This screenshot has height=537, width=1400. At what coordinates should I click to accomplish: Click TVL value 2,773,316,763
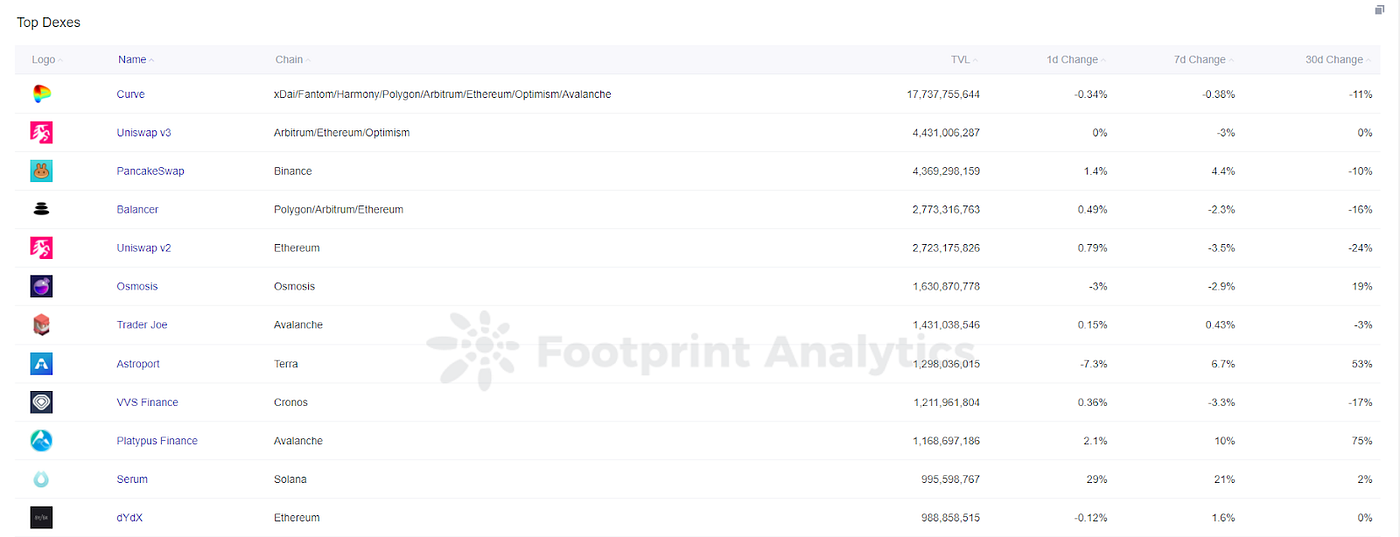tap(946, 210)
